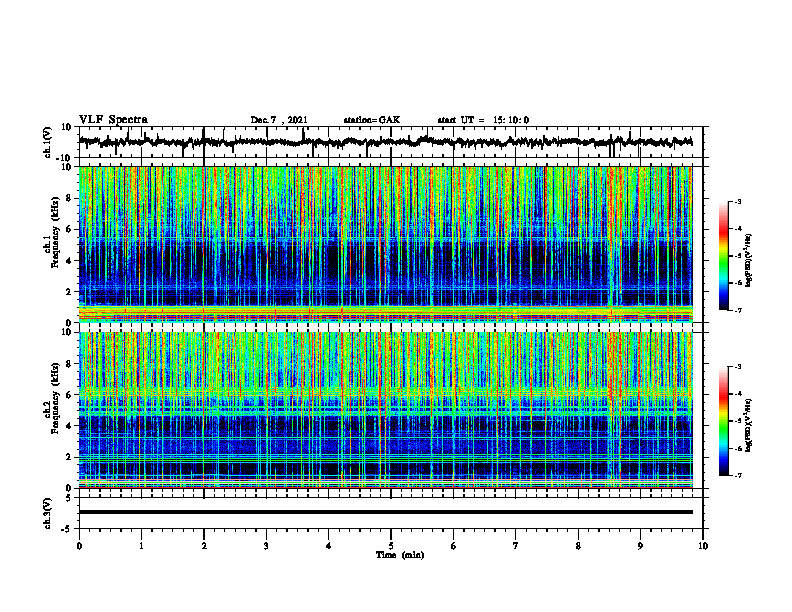Click the "Time (min)" x-axis label
The height and width of the screenshot is (612, 792).
pos(400,555)
